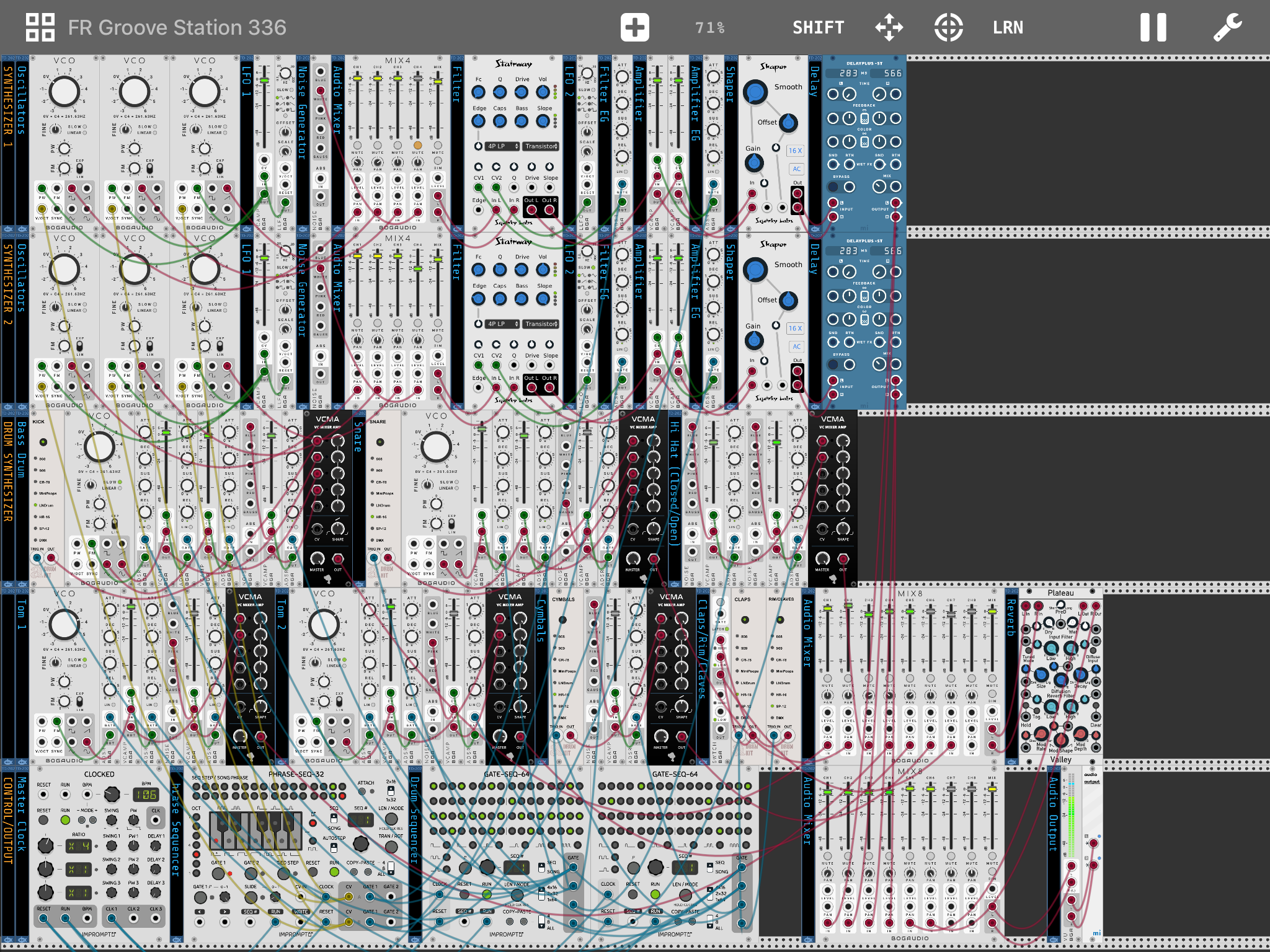Tap the add module plus icon
Image resolution: width=1270 pixels, height=952 pixels.
click(x=634, y=27)
